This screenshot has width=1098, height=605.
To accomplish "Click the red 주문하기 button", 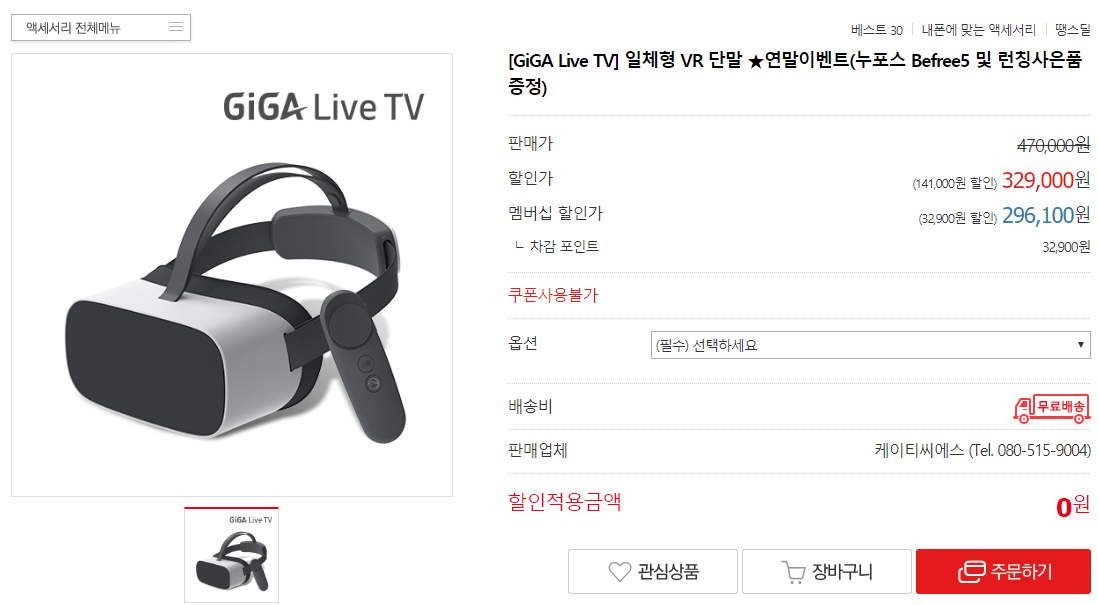I will (1003, 571).
